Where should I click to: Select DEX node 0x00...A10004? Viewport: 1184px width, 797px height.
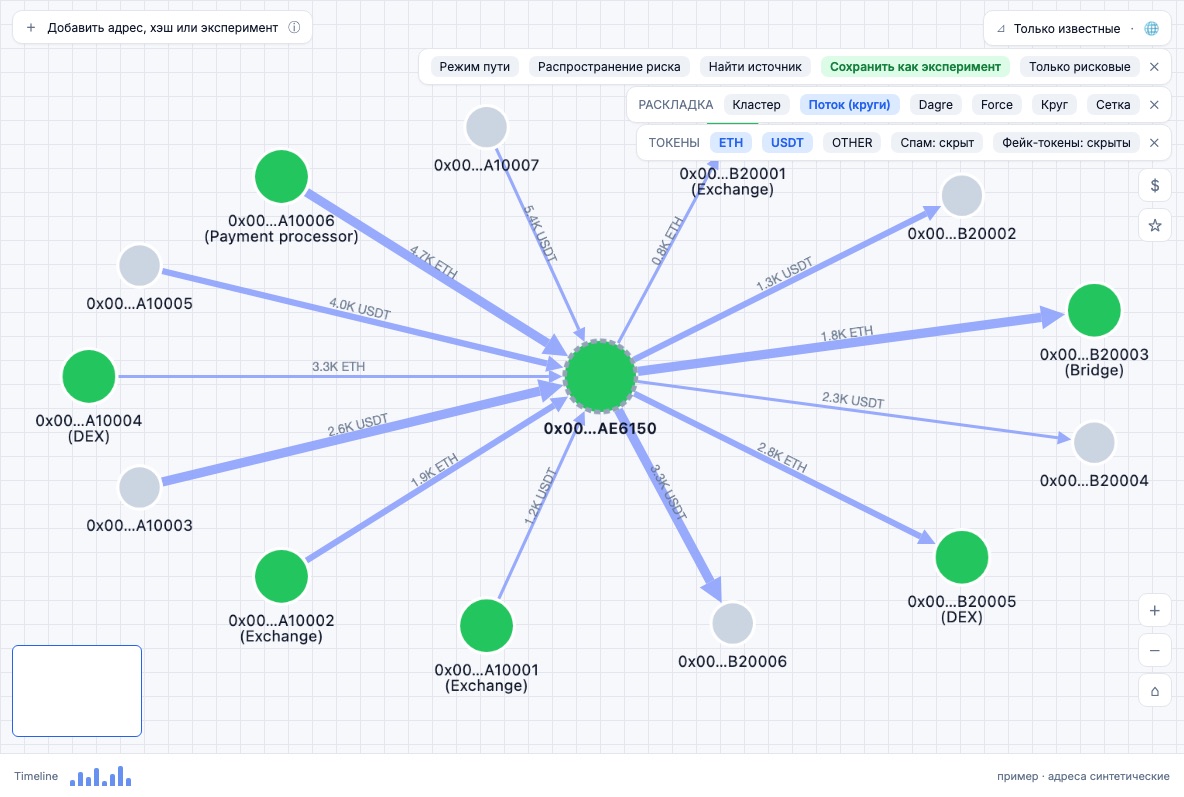(88, 376)
